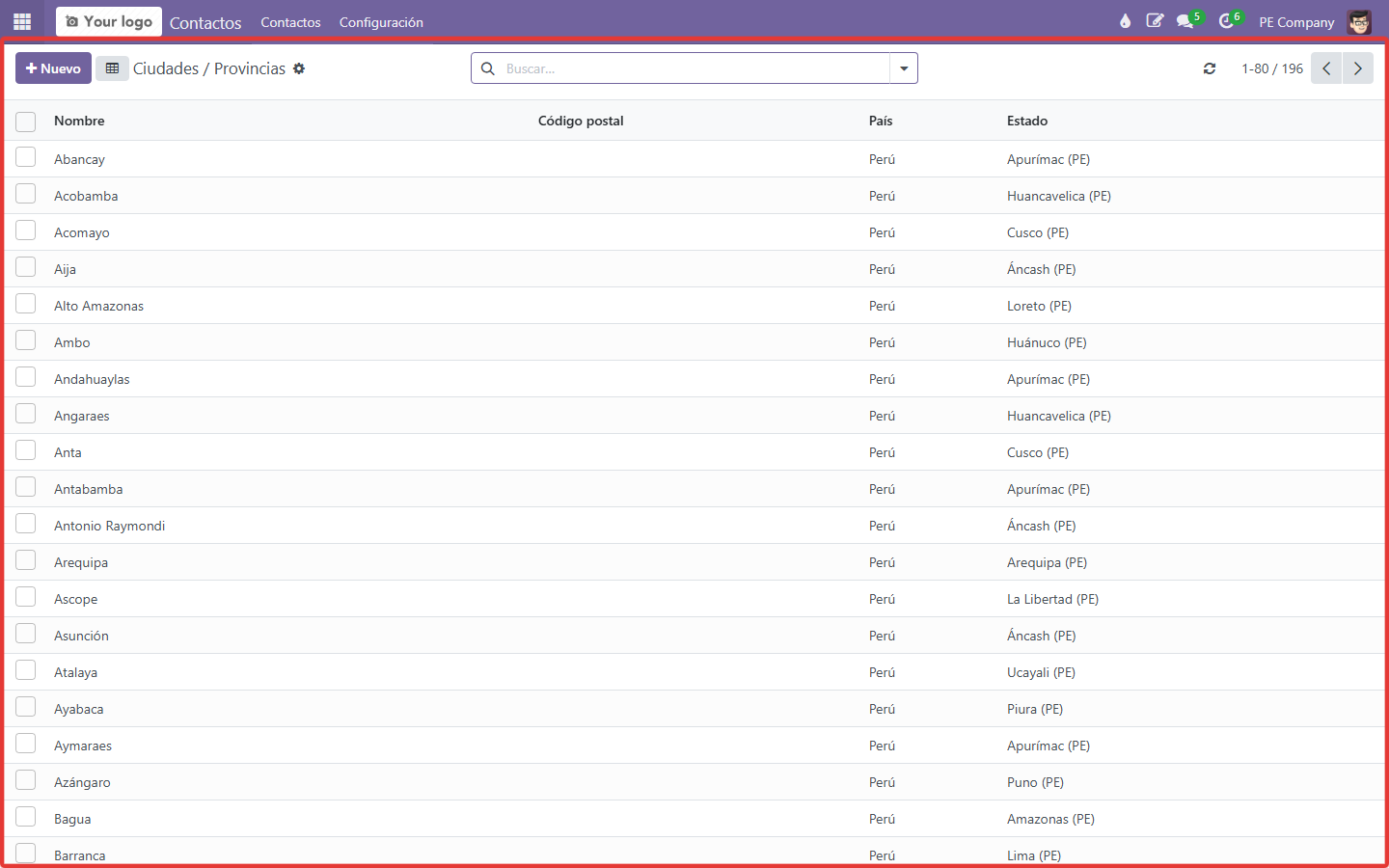The height and width of the screenshot is (868, 1389).
Task: Tick the select-all checkbox in header
Action: pyautogui.click(x=26, y=121)
